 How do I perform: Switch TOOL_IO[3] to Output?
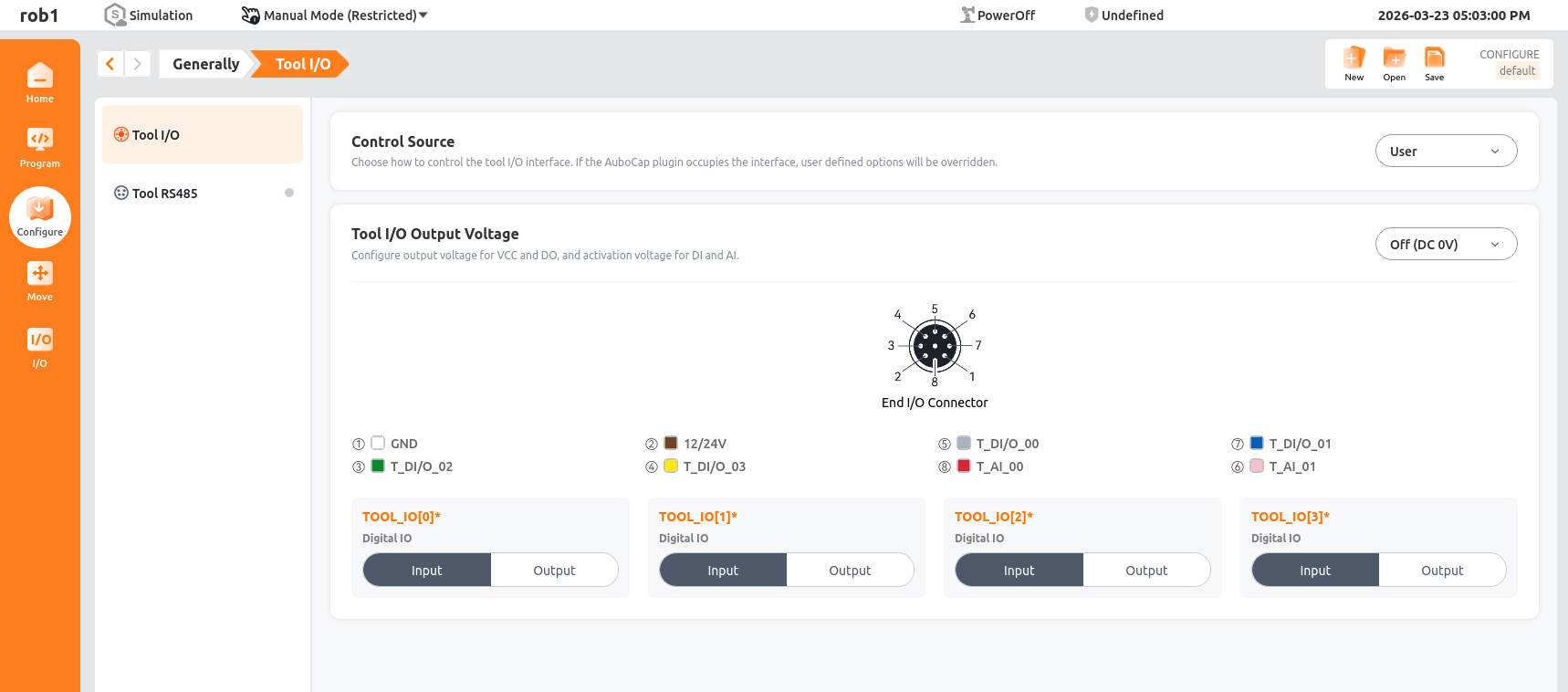[1441, 571]
